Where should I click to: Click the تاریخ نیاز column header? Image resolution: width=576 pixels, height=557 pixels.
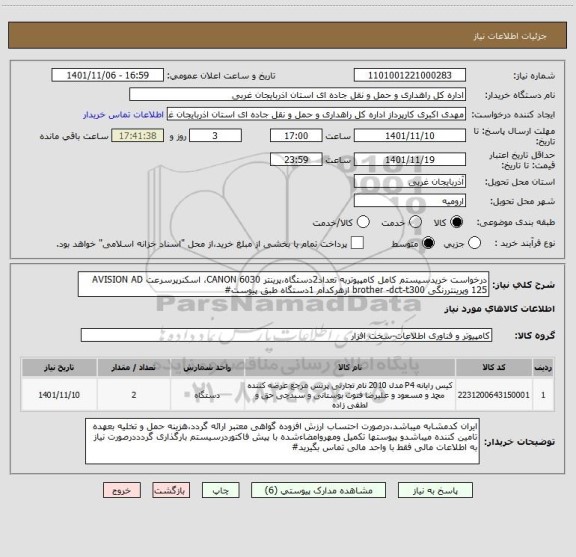click(x=59, y=367)
